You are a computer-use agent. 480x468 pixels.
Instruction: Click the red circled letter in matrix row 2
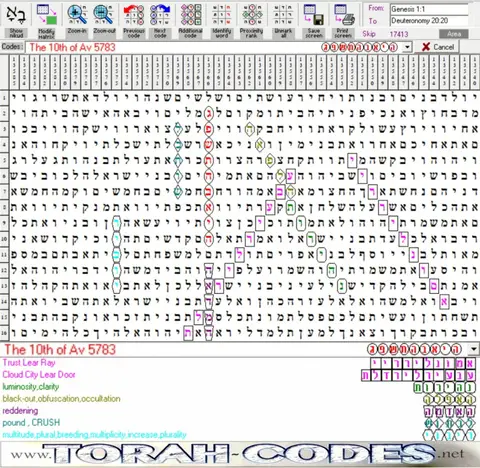click(209, 113)
